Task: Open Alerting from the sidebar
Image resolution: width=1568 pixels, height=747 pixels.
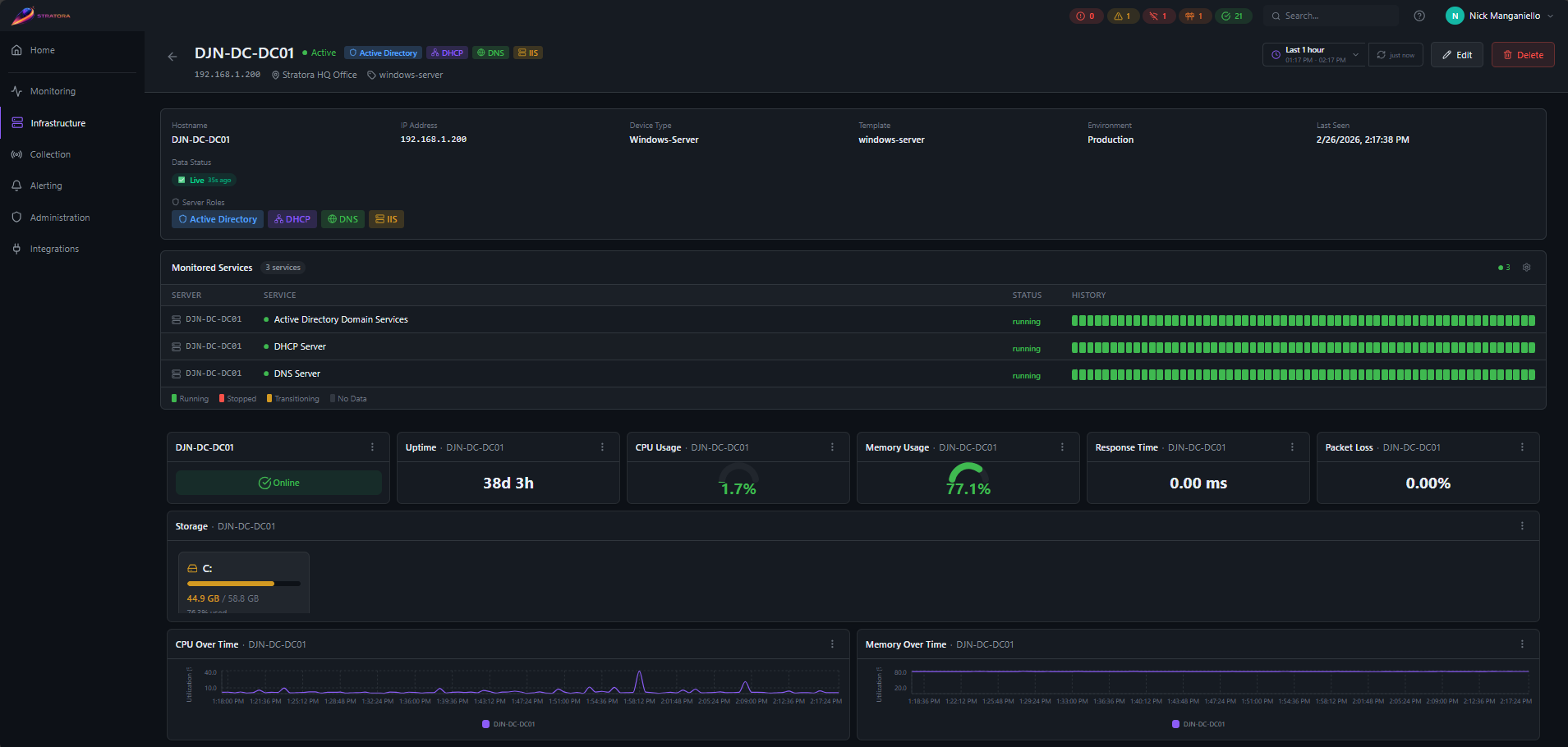Action: point(46,186)
